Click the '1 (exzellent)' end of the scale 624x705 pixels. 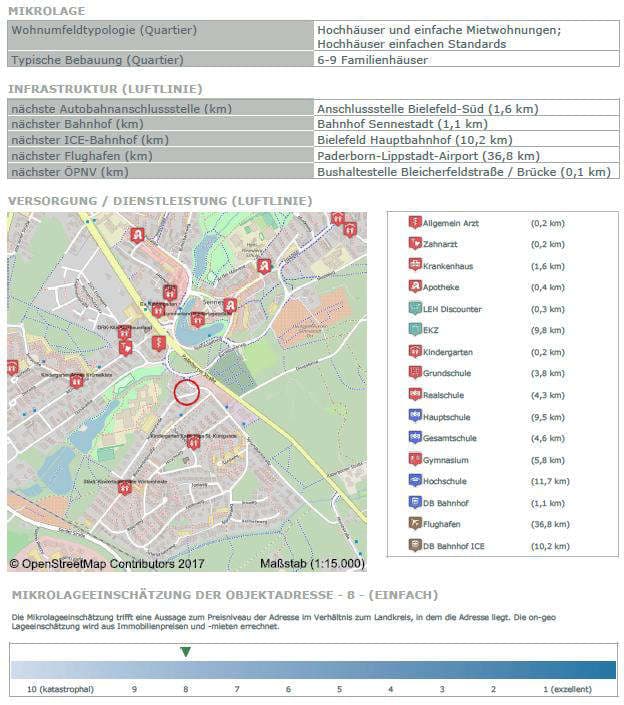567,689
